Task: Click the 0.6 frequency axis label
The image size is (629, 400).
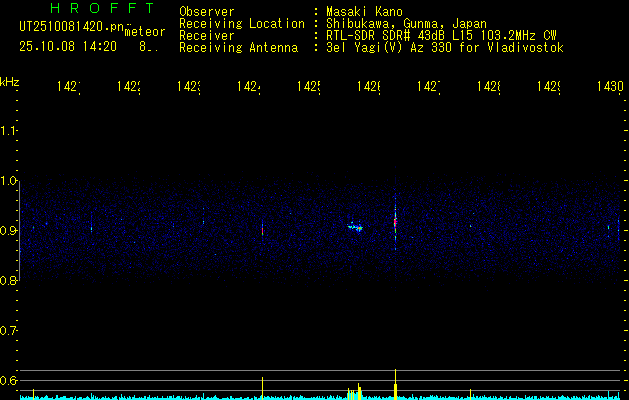Action: tap(8, 380)
